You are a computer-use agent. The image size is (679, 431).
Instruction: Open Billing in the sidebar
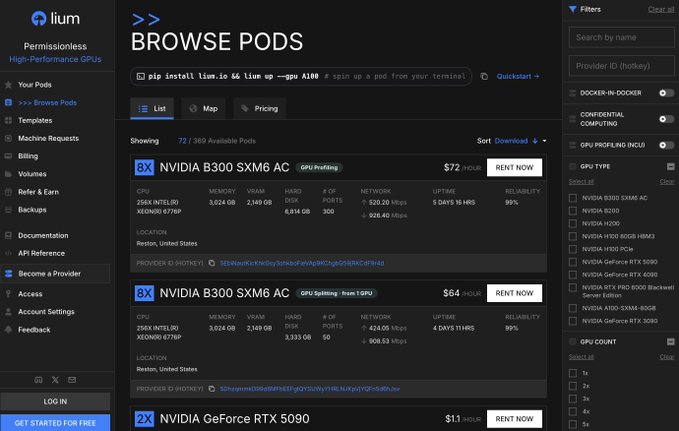28,156
